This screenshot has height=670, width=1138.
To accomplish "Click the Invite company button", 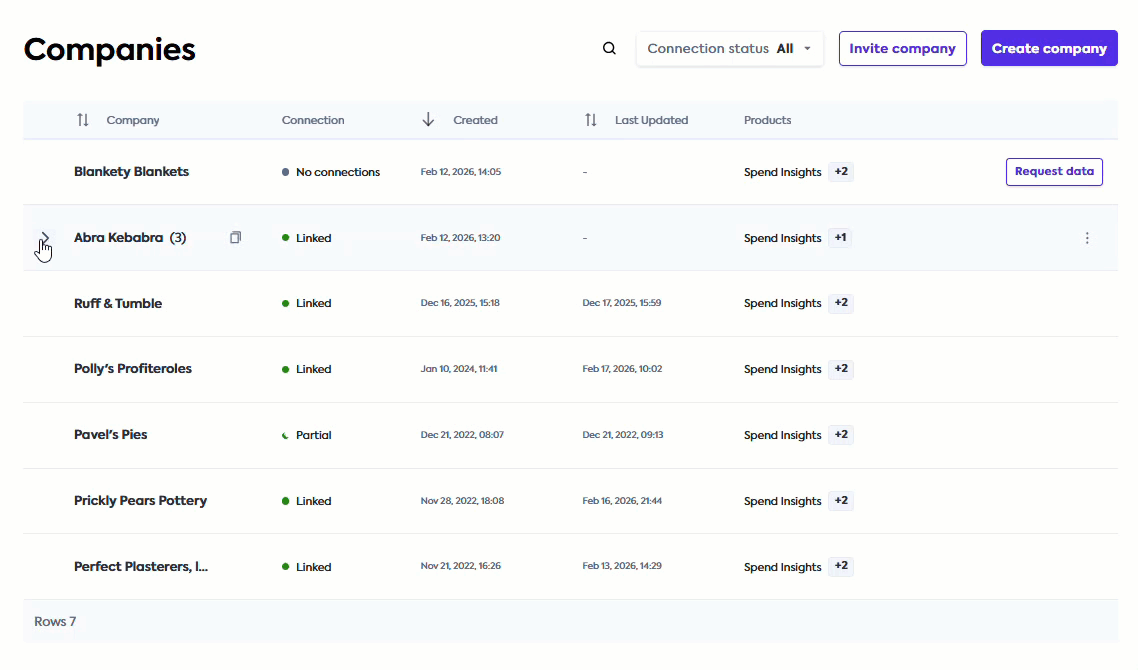I will pos(902,48).
